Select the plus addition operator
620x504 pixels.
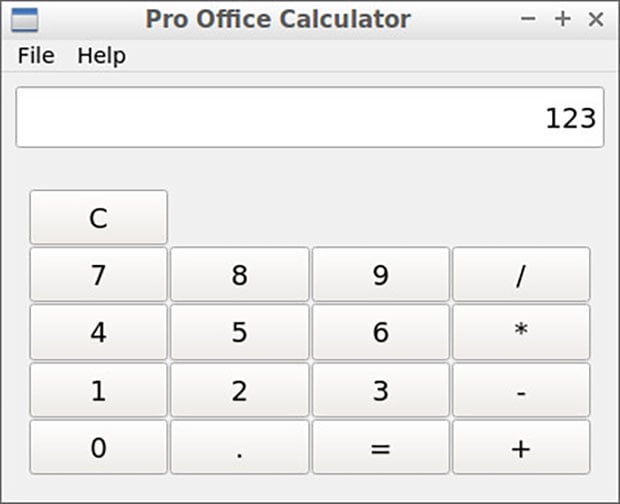coord(521,447)
